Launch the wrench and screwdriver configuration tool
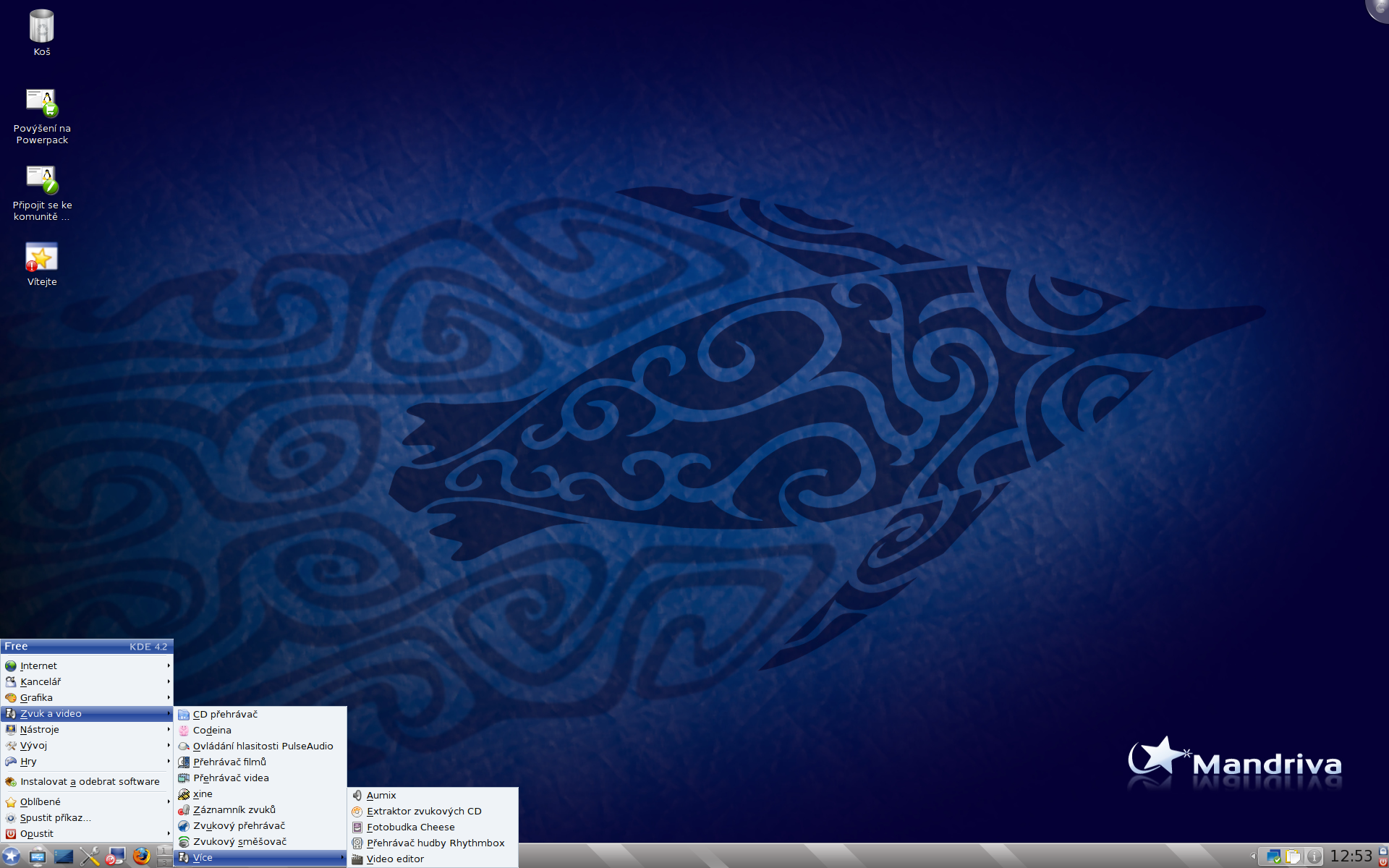This screenshot has width=1389, height=868. pos(90,856)
